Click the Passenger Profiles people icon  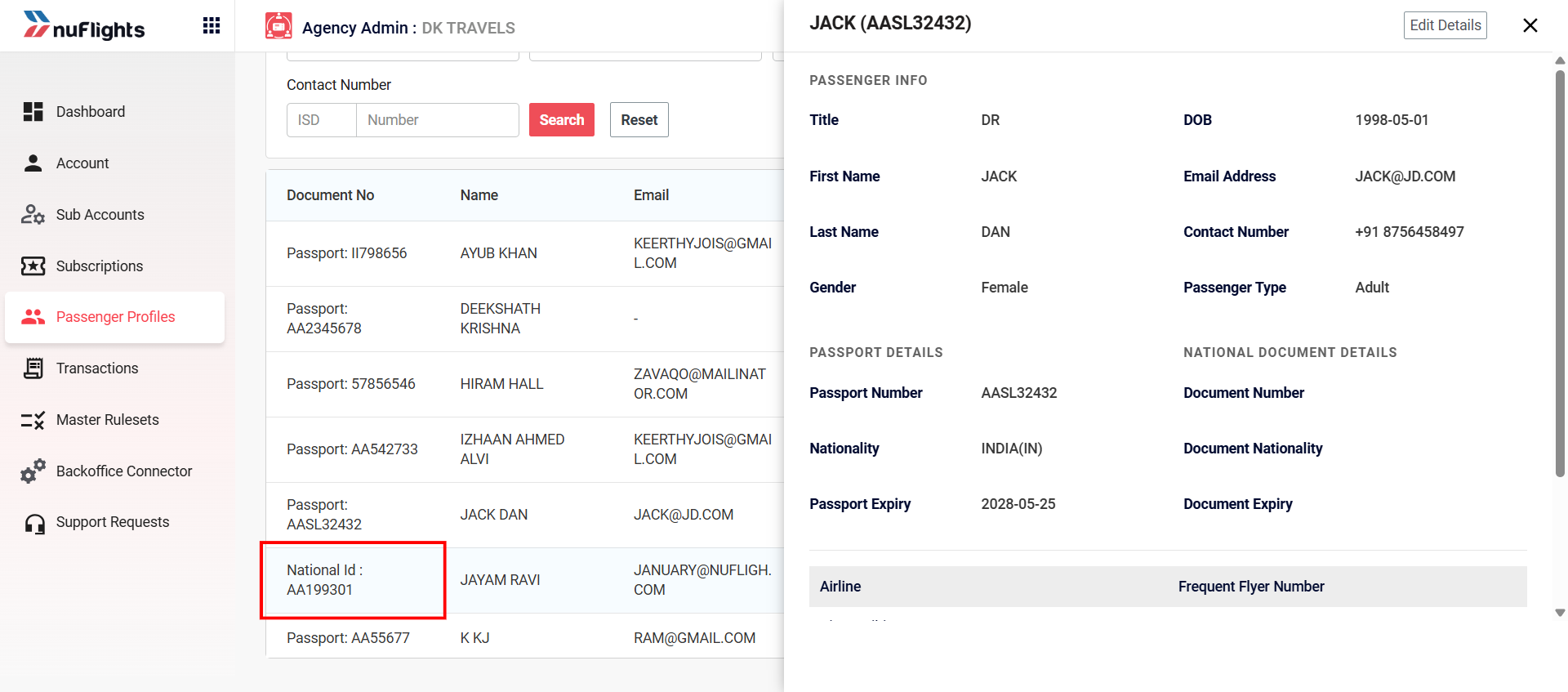33,317
